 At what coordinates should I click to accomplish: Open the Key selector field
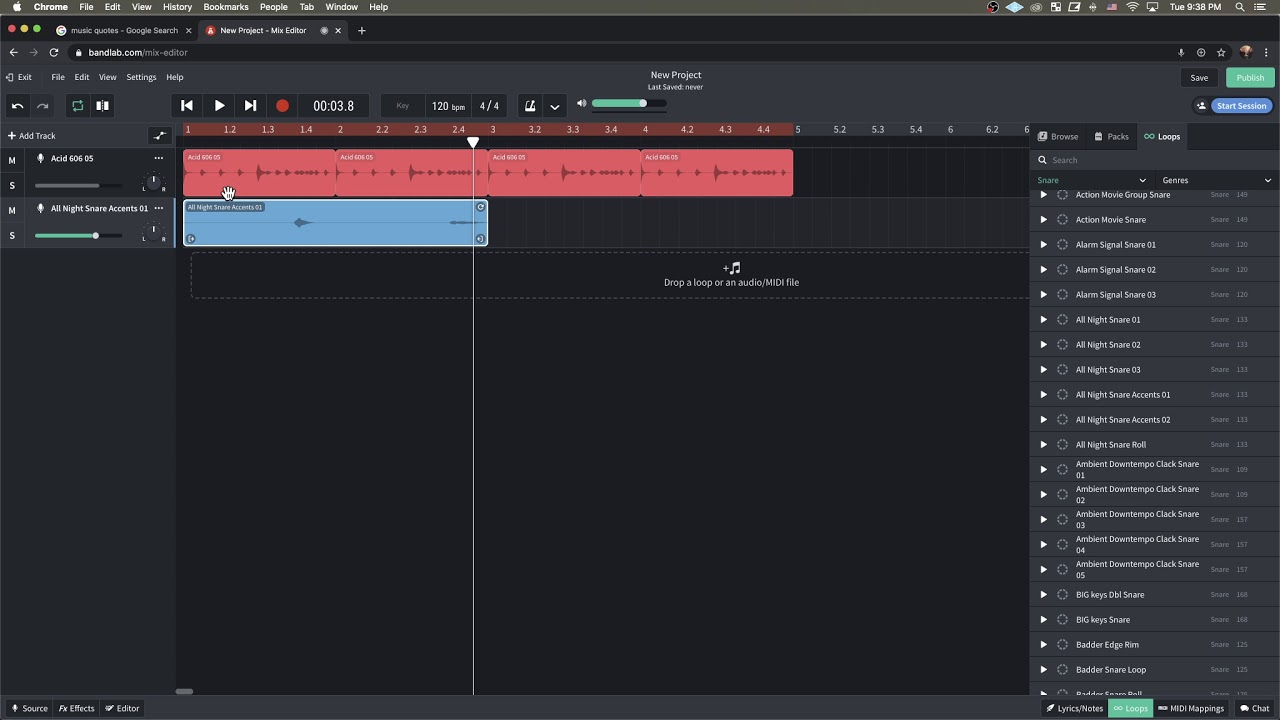[402, 106]
